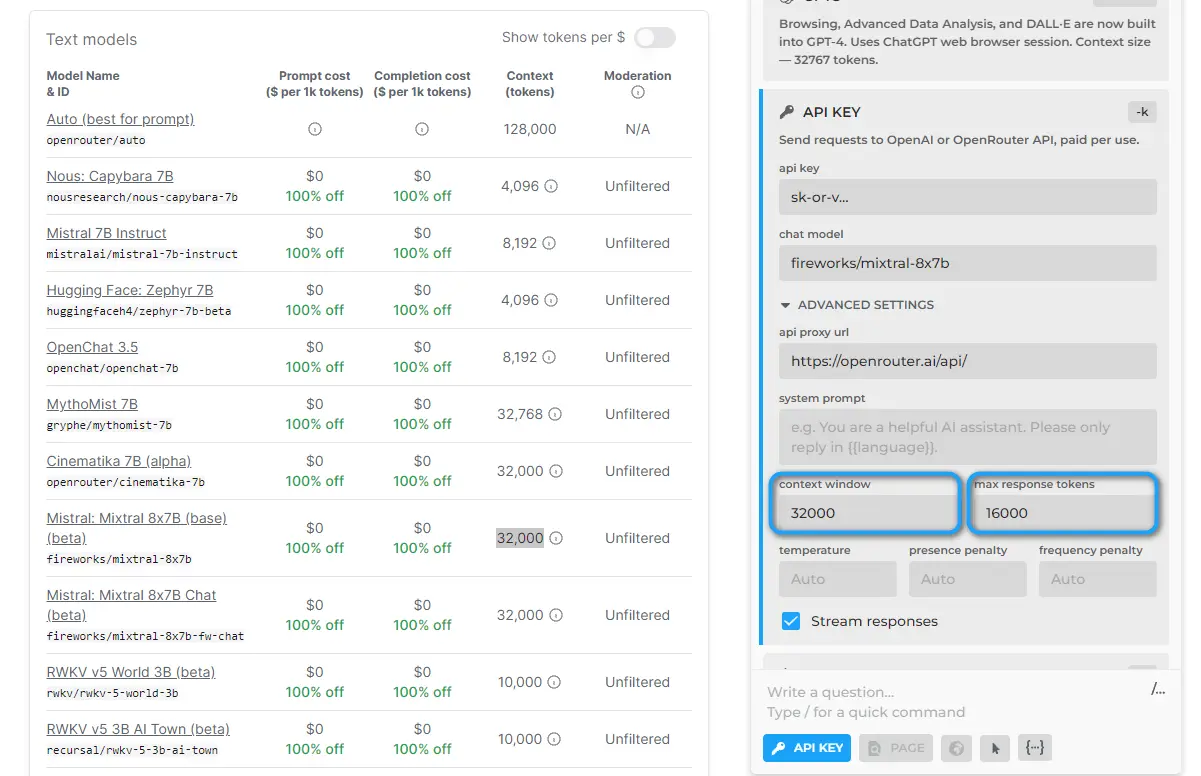This screenshot has width=1201, height=776.
Task: Click the context window input field
Action: pyautogui.click(x=865, y=513)
